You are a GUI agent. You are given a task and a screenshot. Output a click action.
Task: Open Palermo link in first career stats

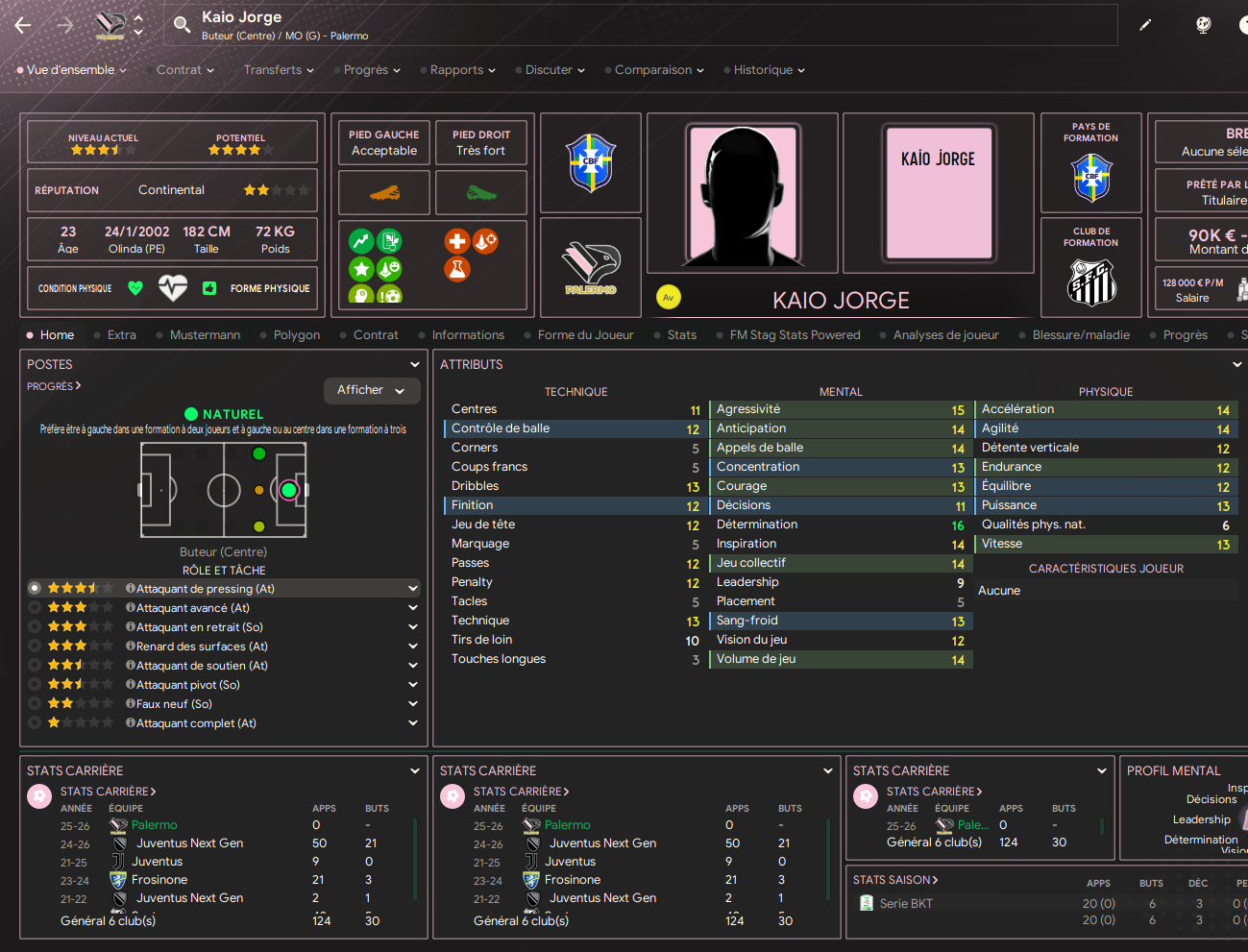[154, 825]
